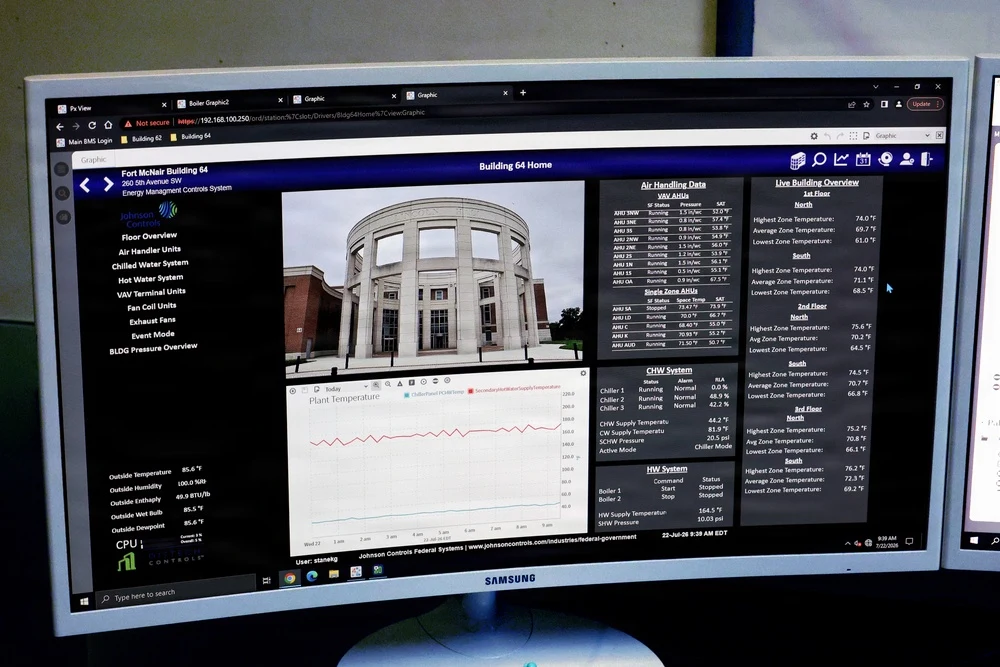Click the Update button in browser toolbar
The height and width of the screenshot is (667, 1000).
[925, 103]
